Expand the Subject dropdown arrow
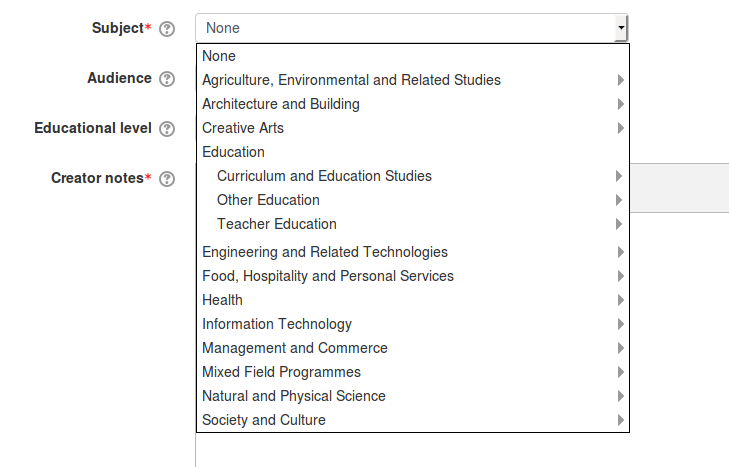The image size is (729, 467). point(621,28)
